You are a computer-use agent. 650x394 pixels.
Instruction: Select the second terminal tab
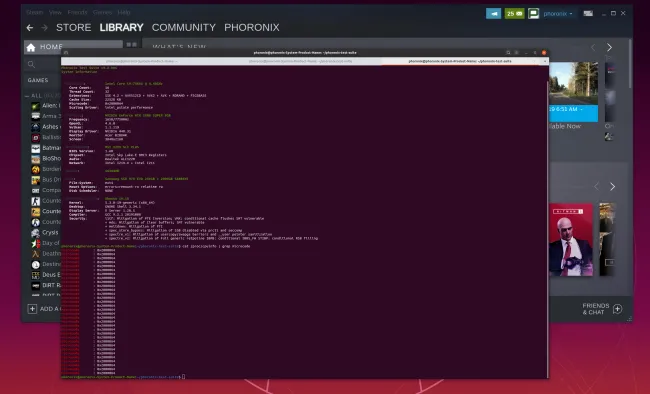click(x=301, y=61)
